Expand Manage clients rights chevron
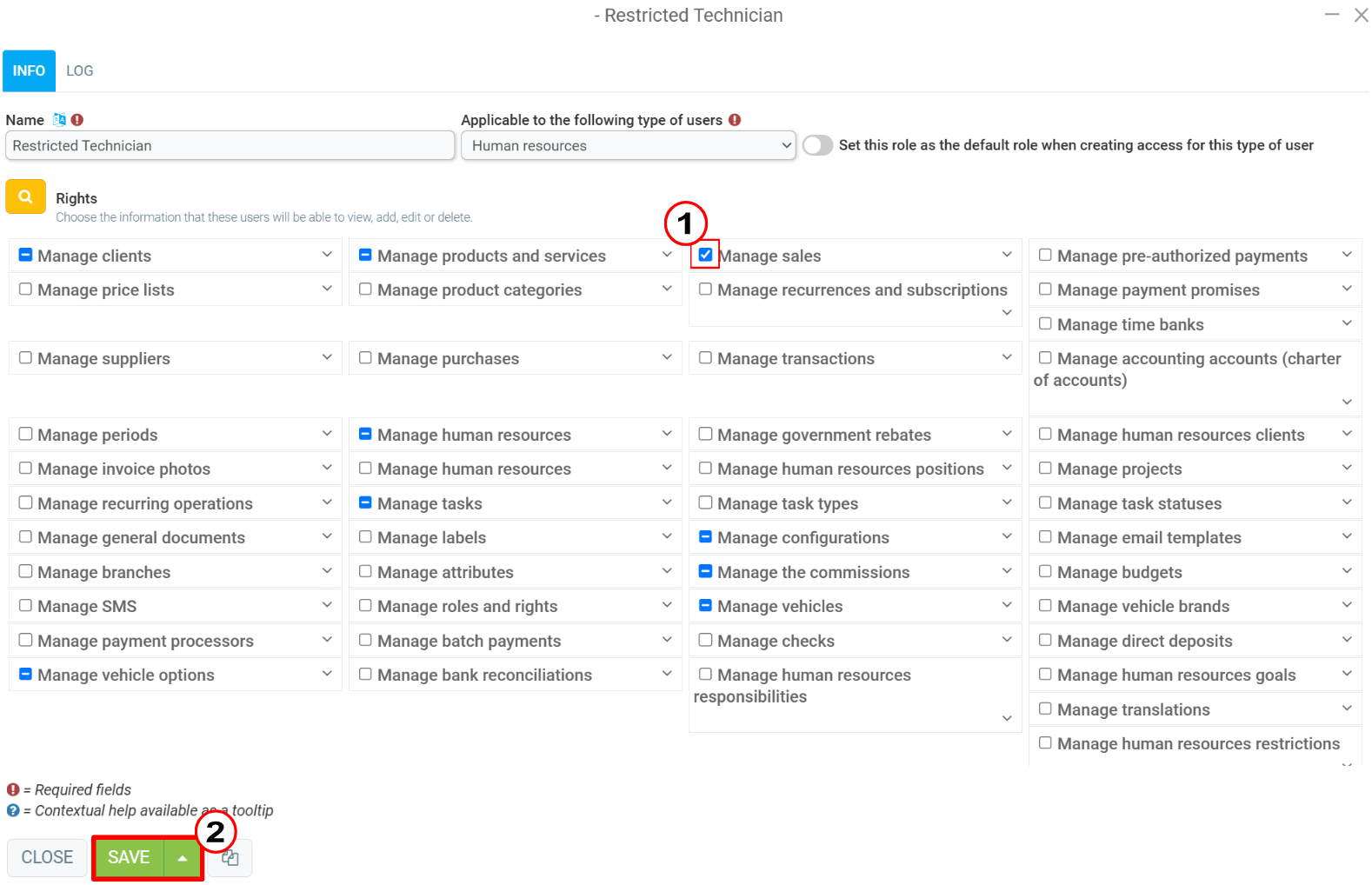This screenshot has width=1372, height=885. point(327,255)
